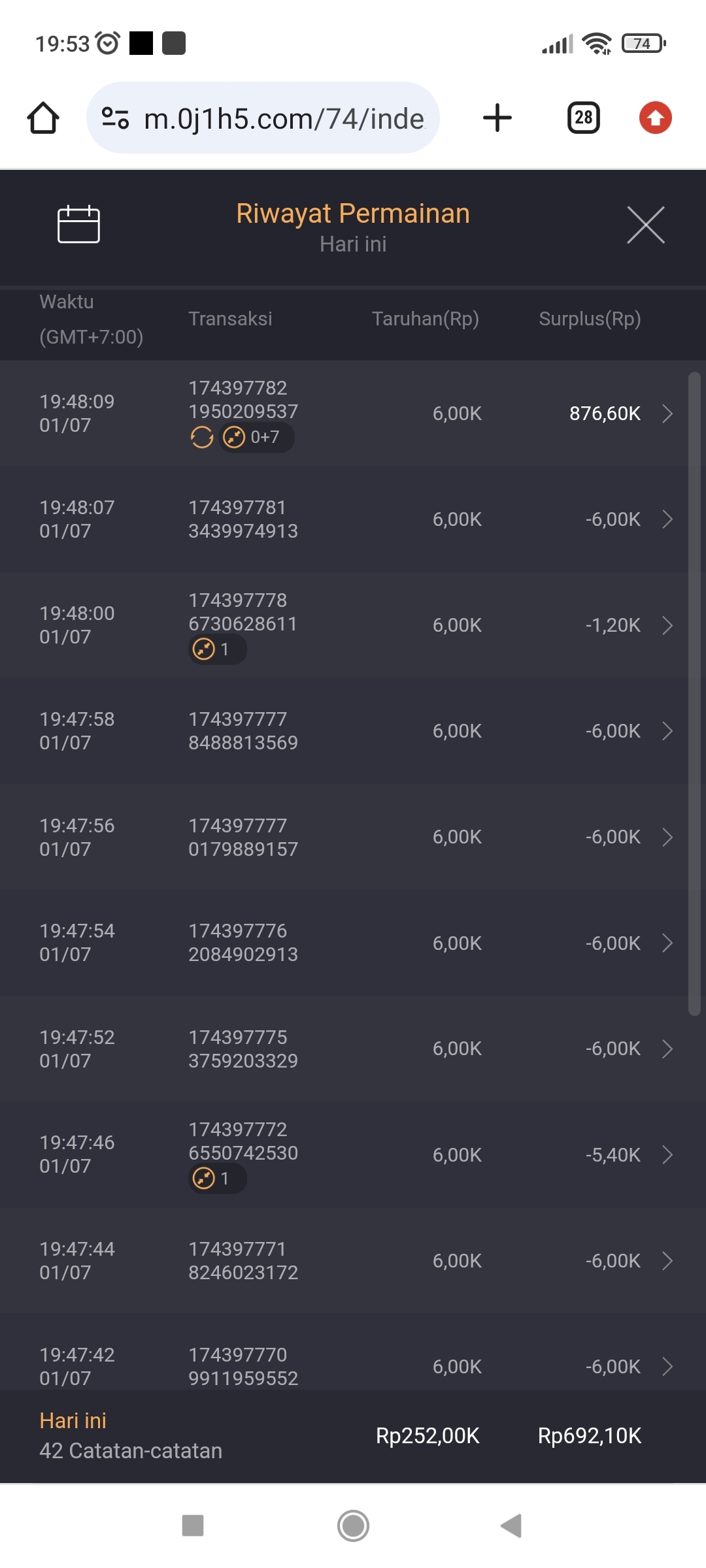Expand the 19:48:07 transaction details

pos(667,519)
